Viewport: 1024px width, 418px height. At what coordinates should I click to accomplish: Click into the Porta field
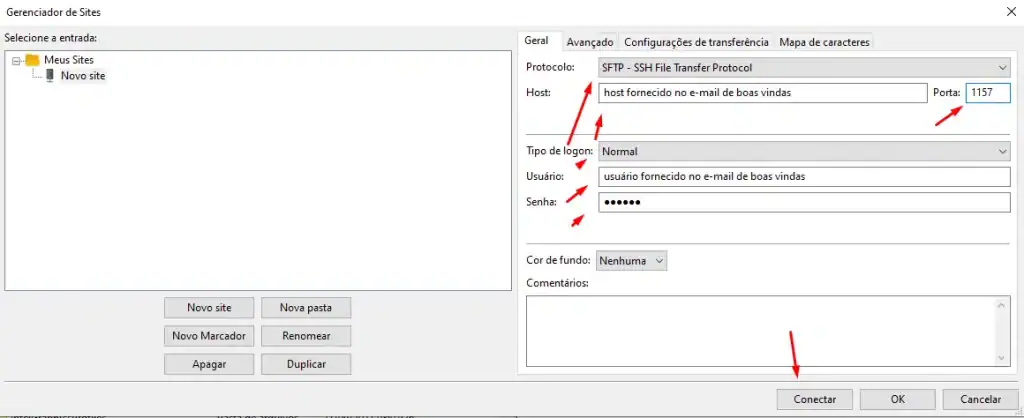coord(987,93)
